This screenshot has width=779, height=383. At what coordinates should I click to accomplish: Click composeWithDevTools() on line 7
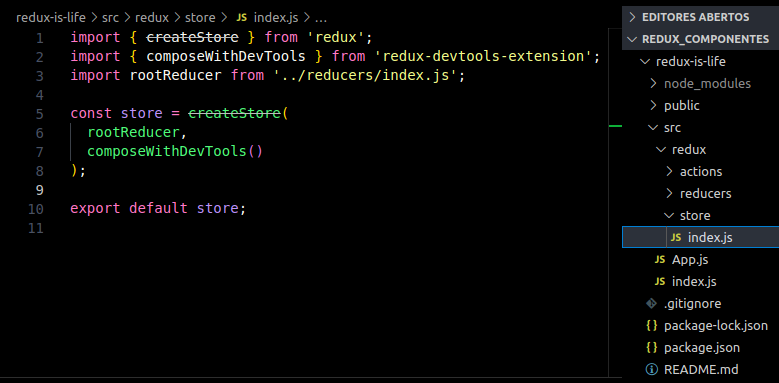click(x=175, y=152)
